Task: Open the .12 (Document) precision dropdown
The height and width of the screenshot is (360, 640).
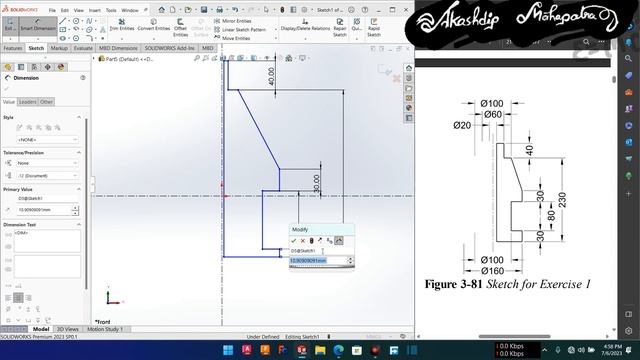Action: click(47, 176)
